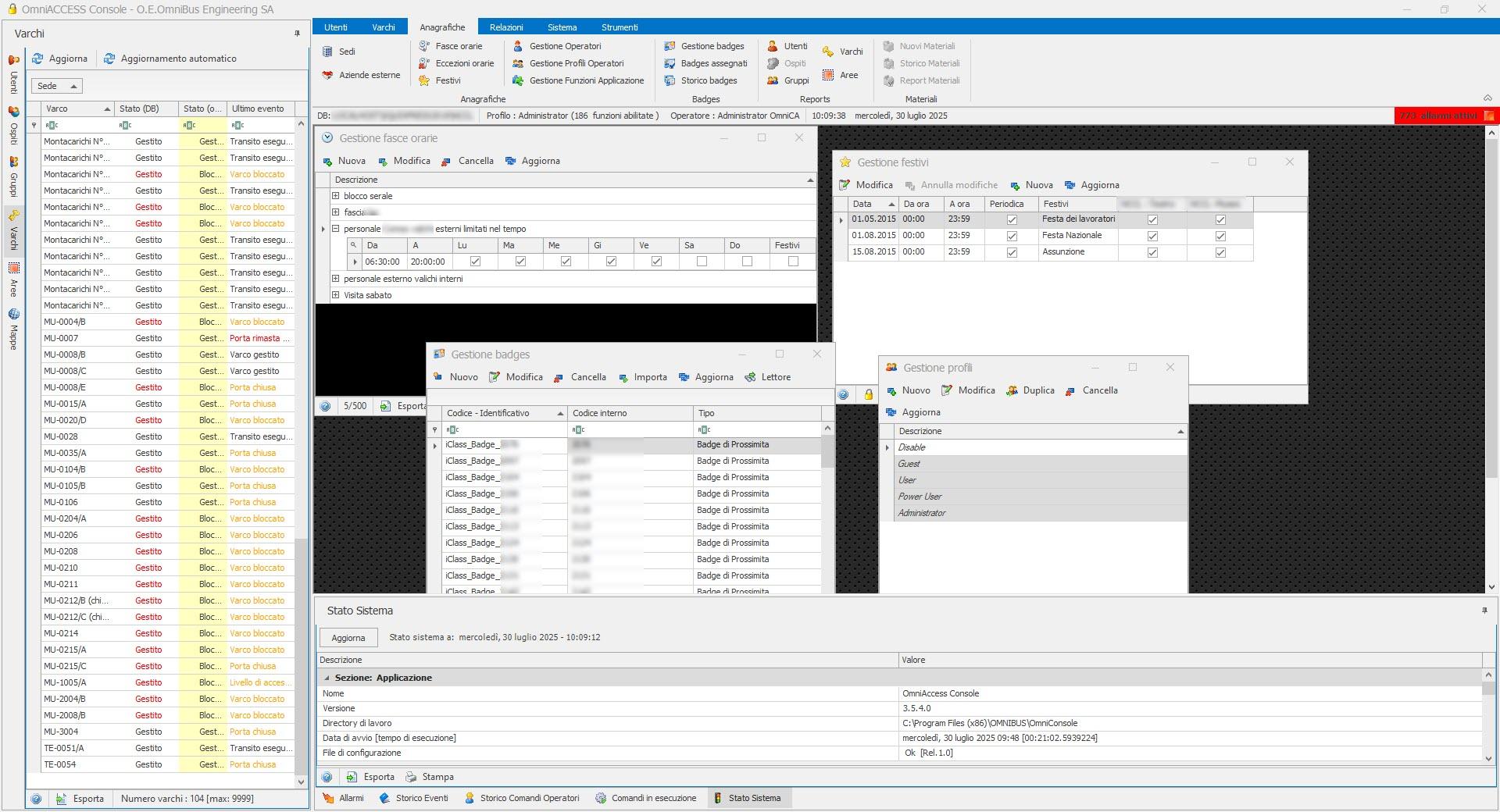Expand 'Visita sabato' fascia row
The image size is (1500, 812).
pos(335,294)
